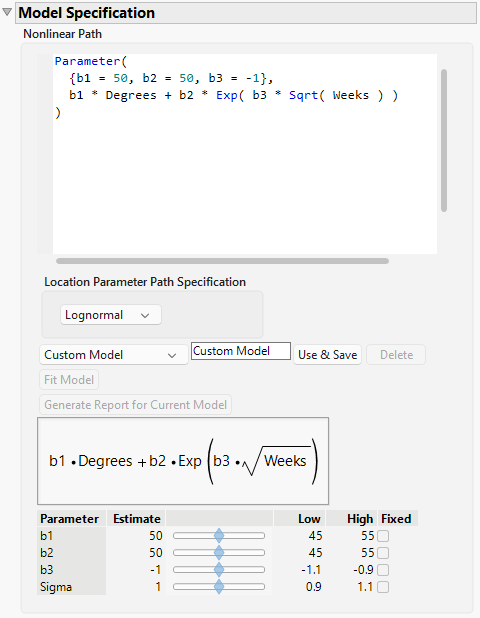Viewport: 480px width, 618px height.
Task: Click the Custom Model name text field
Action: pos(241,351)
